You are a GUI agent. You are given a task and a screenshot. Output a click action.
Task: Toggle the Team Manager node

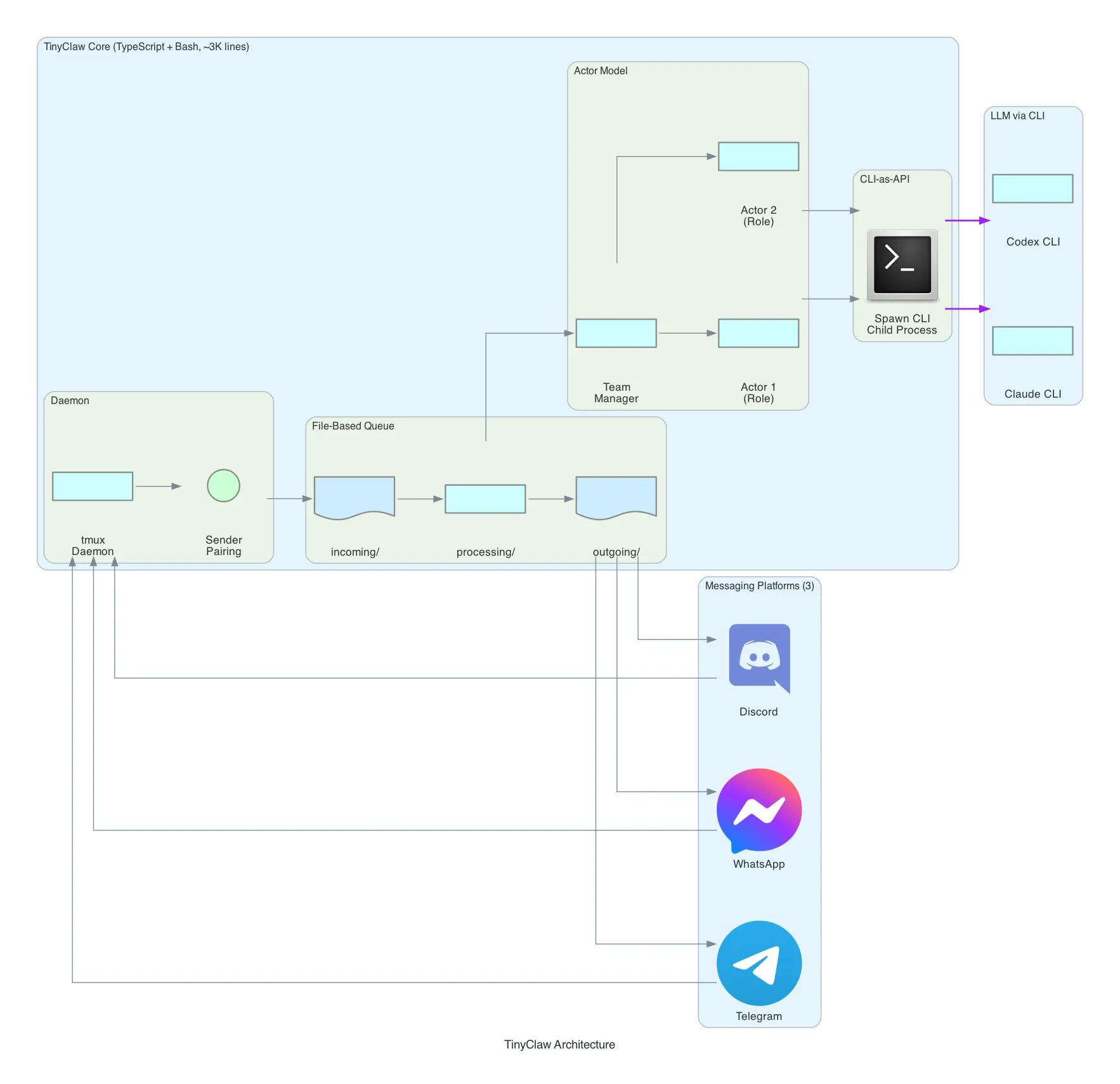[615, 333]
